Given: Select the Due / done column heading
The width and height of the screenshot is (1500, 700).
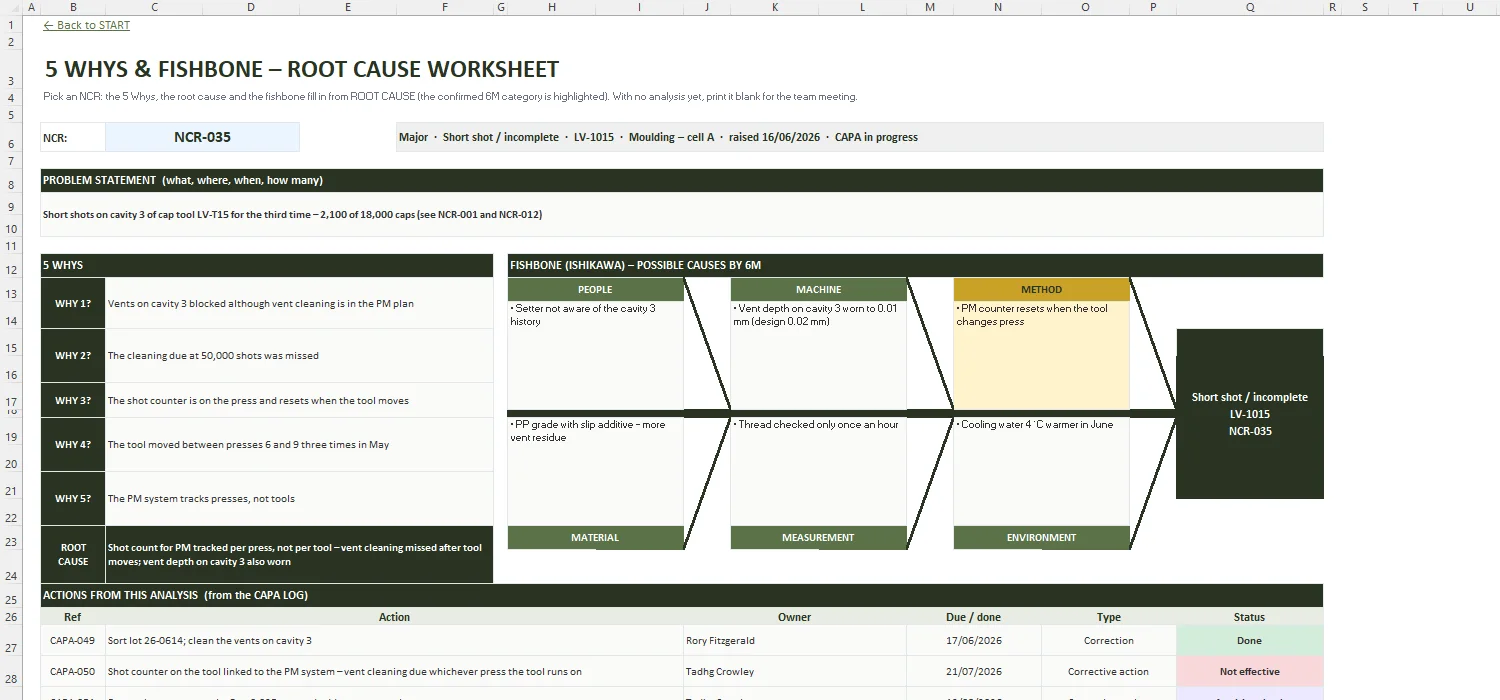Looking at the screenshot, I should click(x=973, y=617).
